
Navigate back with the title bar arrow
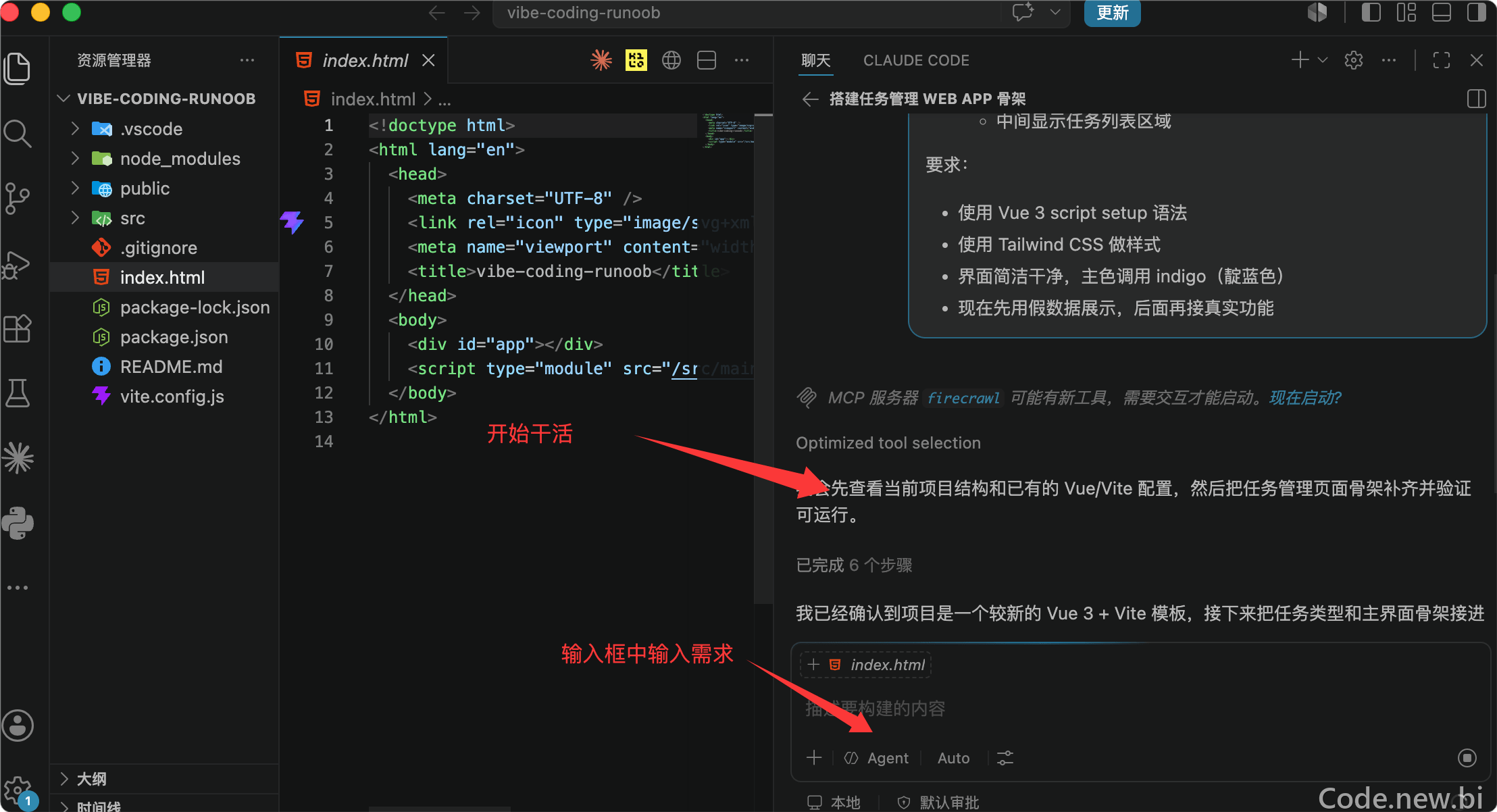pos(437,13)
